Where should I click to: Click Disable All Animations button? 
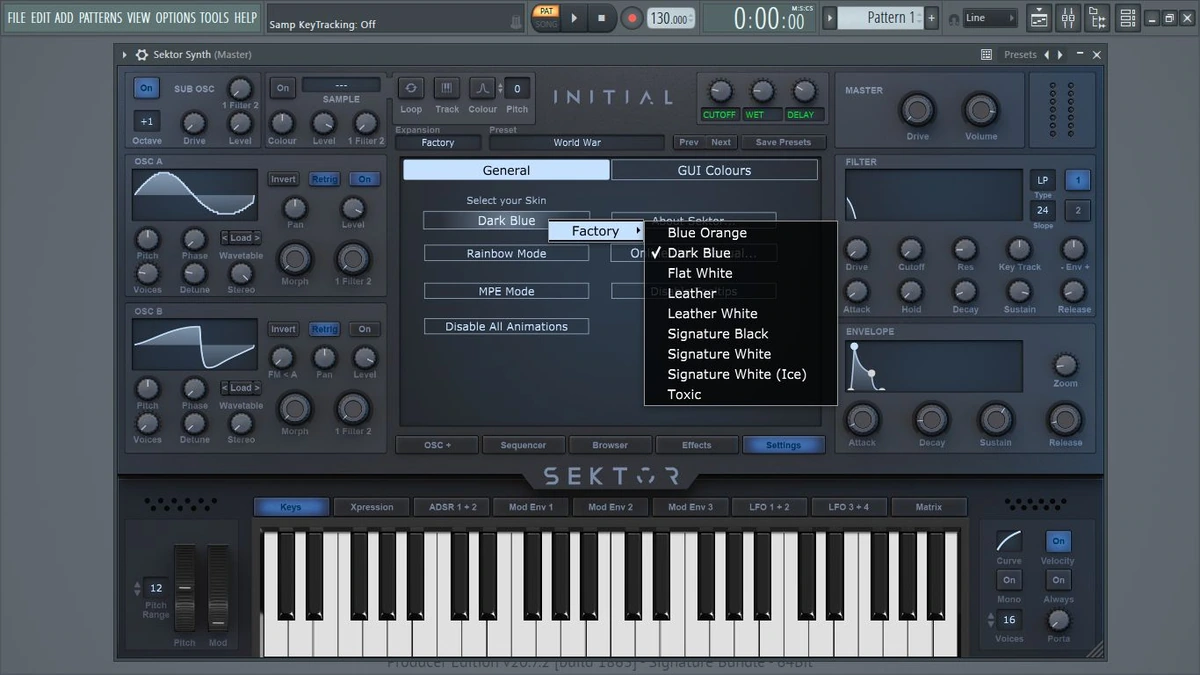pos(506,327)
